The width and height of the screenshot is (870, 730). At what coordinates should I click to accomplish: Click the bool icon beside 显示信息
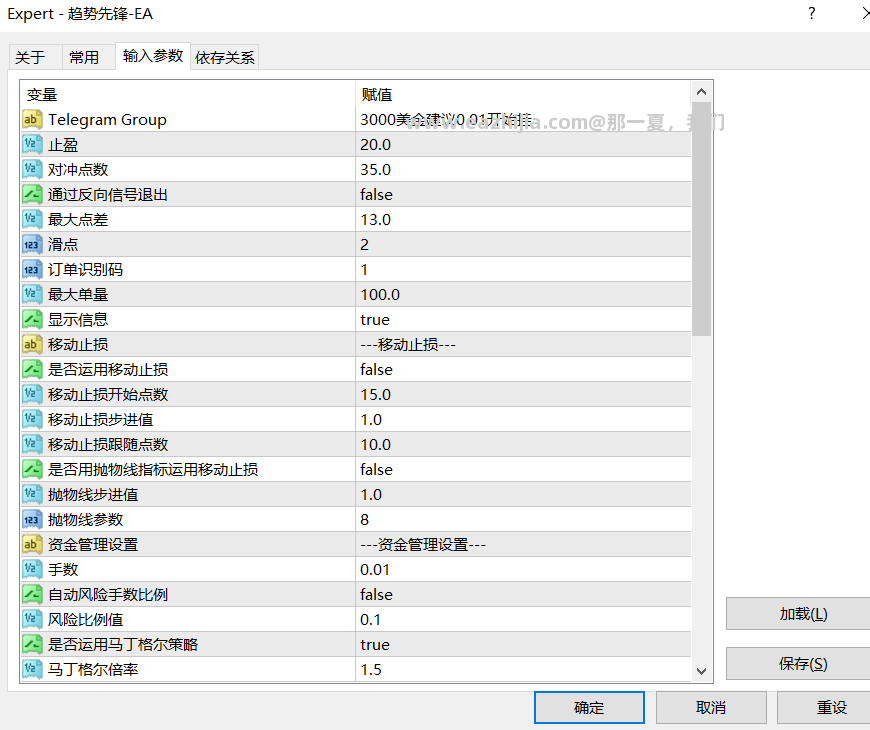coord(32,320)
